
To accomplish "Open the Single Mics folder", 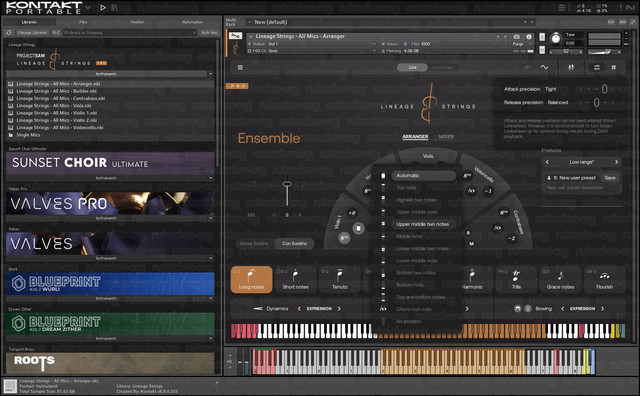I will coord(28,135).
